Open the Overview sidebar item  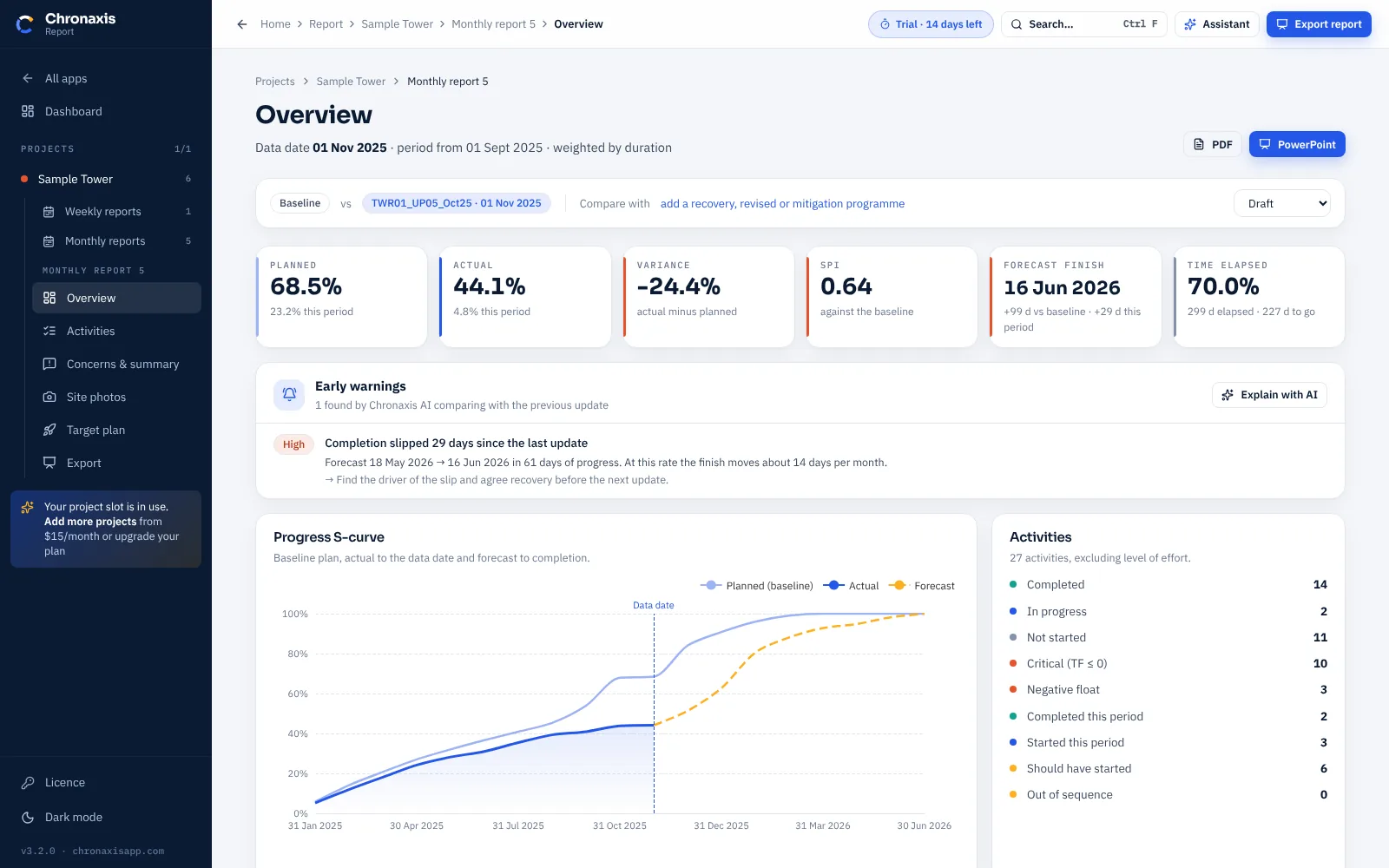click(117, 299)
